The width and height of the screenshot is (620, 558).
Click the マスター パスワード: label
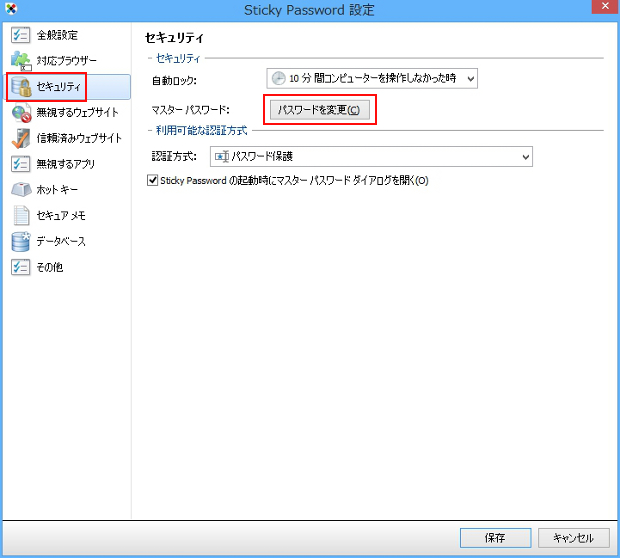coord(190,110)
